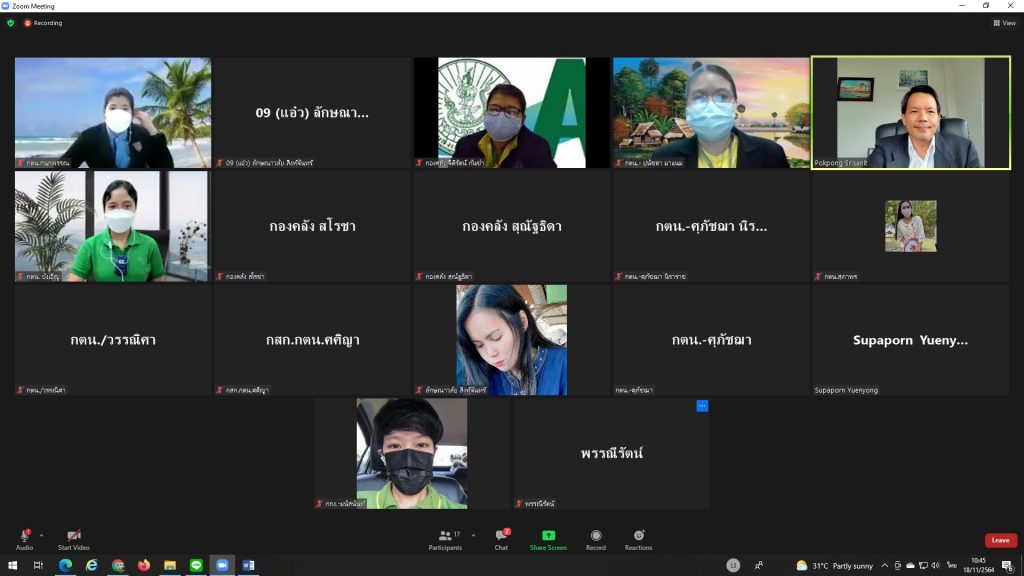Open the Participants panel
This screenshot has width=1024, height=576.
point(445,538)
